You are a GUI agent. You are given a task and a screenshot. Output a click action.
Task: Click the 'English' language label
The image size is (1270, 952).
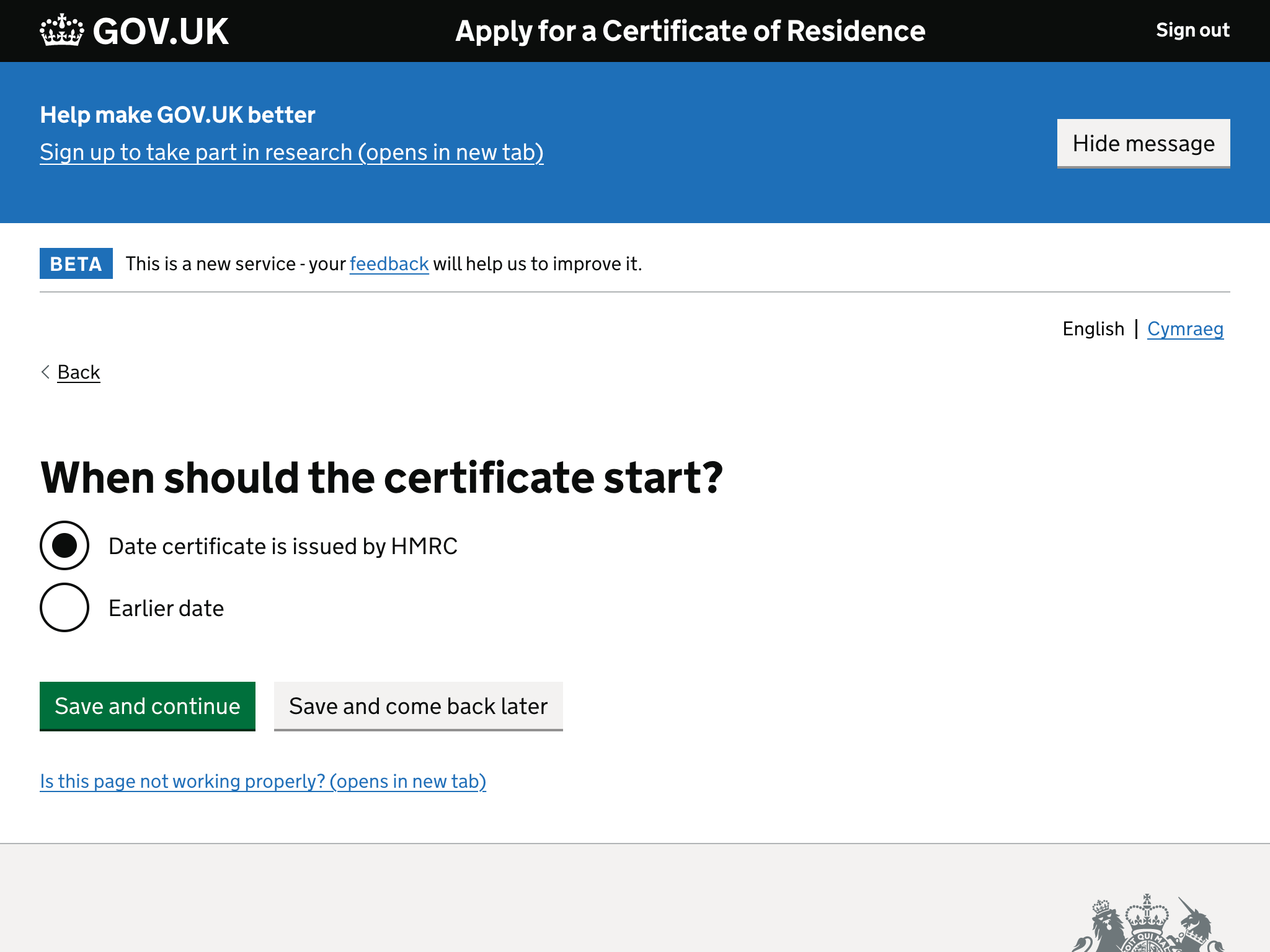tap(1093, 328)
